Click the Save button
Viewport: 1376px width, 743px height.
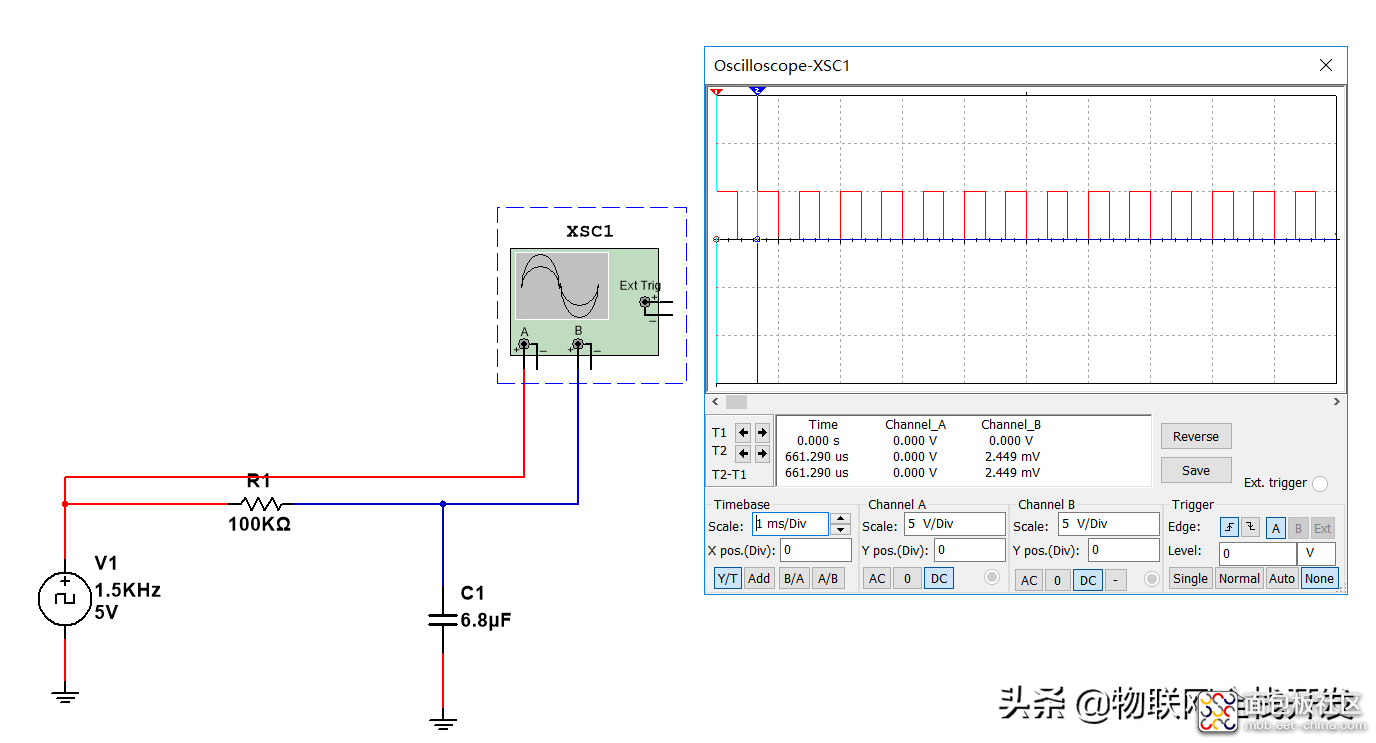tap(1196, 470)
